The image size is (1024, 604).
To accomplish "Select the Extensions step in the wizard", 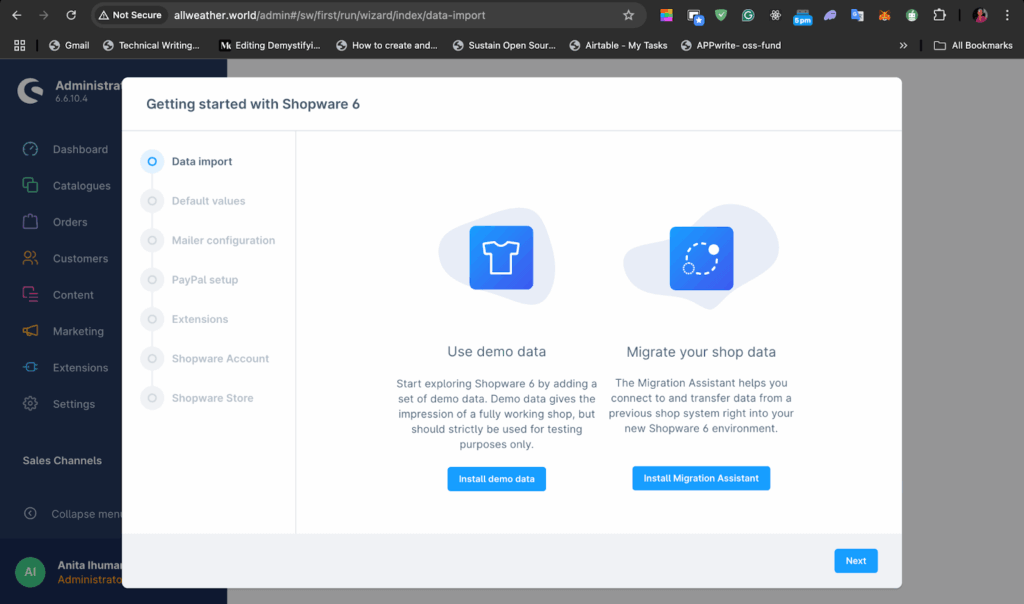I will pyautogui.click(x=185, y=319).
